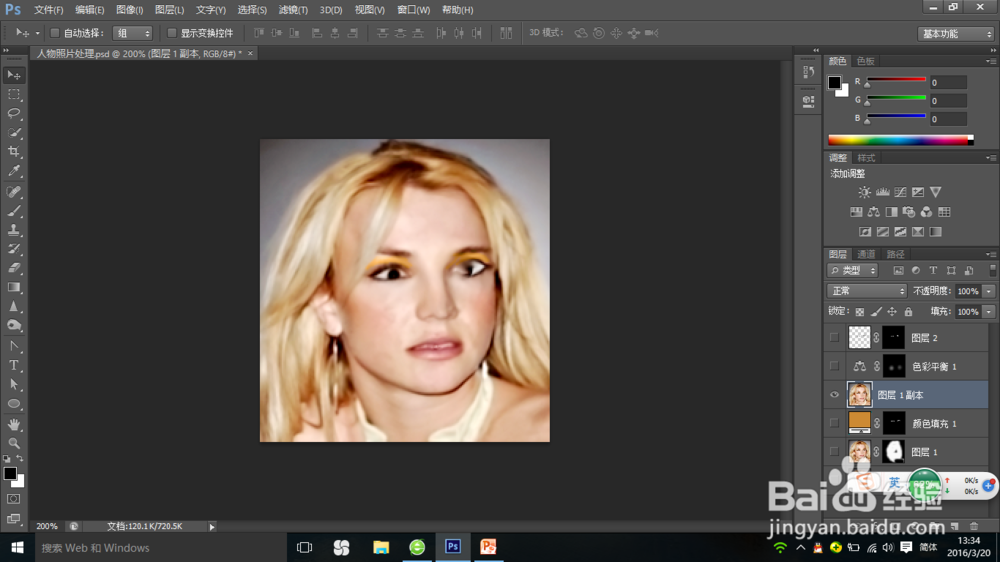Show the 色彩平衡 1 layer

(x=834, y=366)
